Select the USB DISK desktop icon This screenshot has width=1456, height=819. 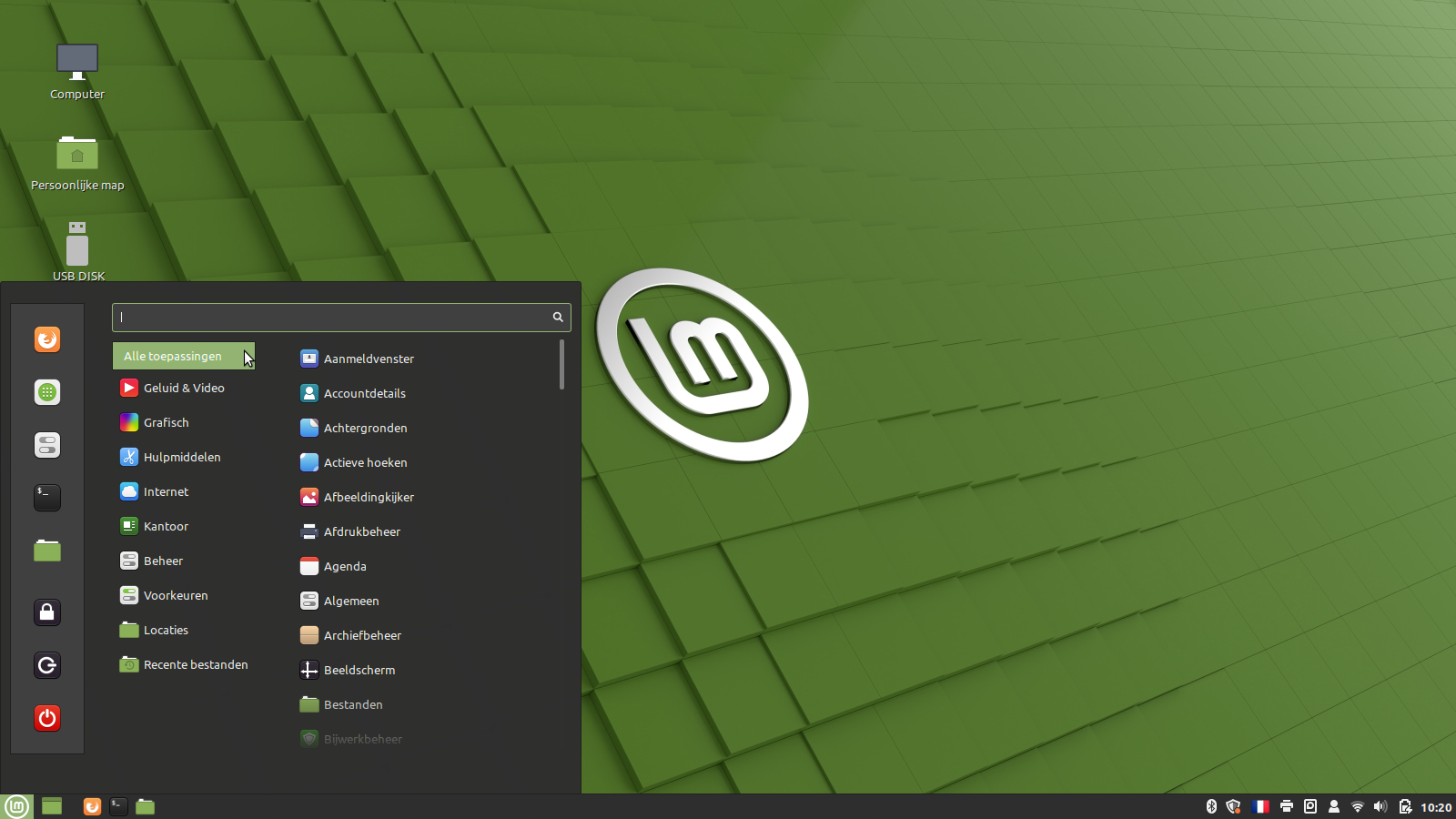pos(78,251)
